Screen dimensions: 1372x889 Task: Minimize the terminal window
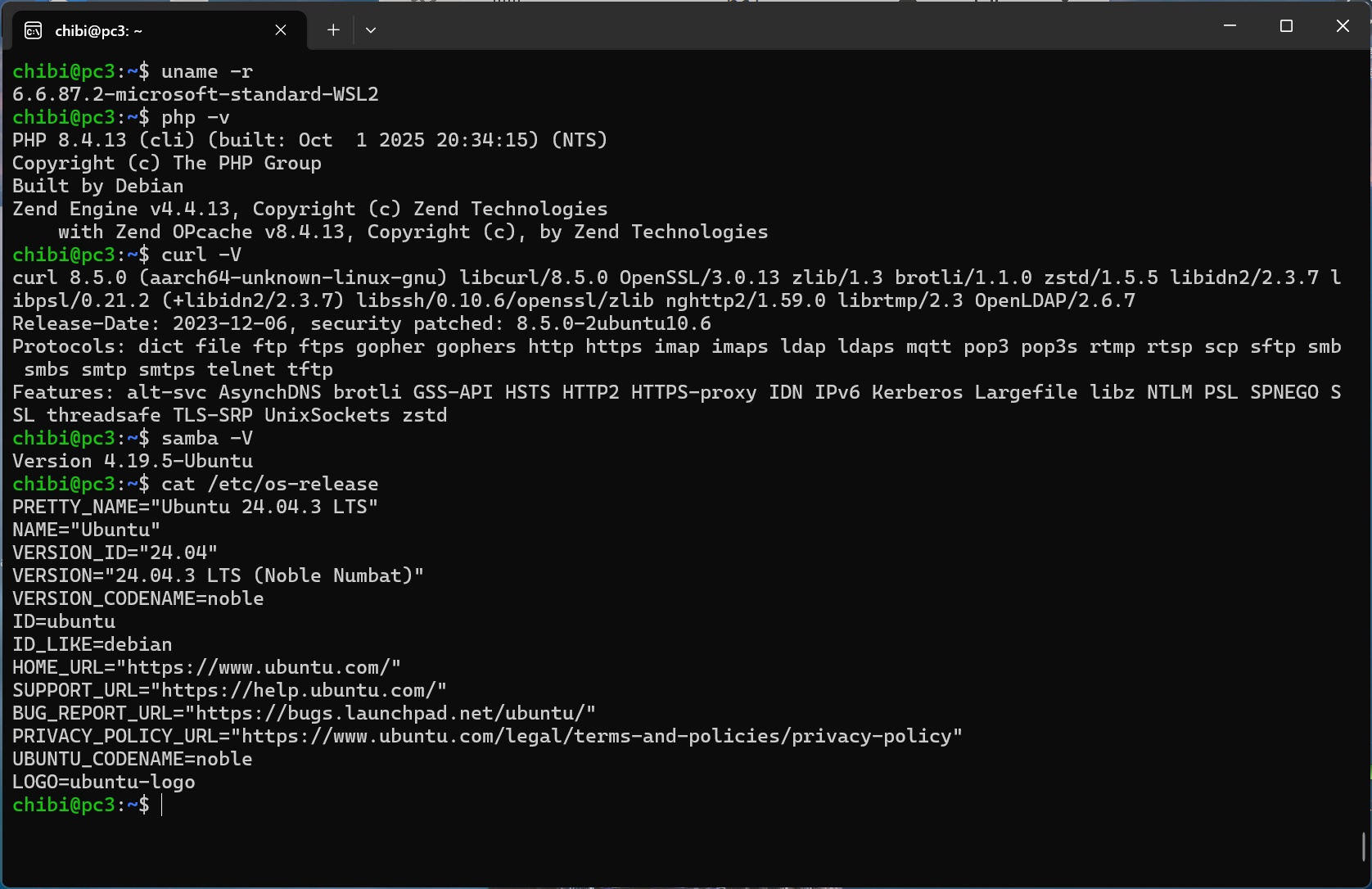[1230, 26]
